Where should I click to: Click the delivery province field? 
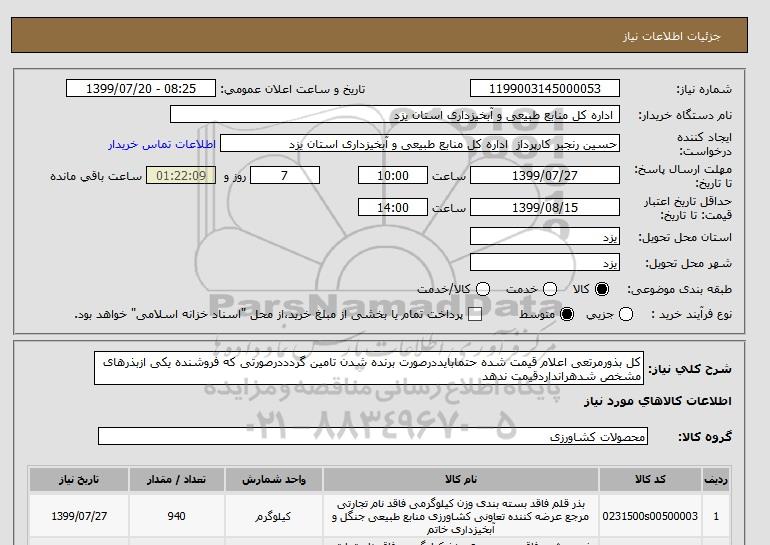pyautogui.click(x=545, y=236)
